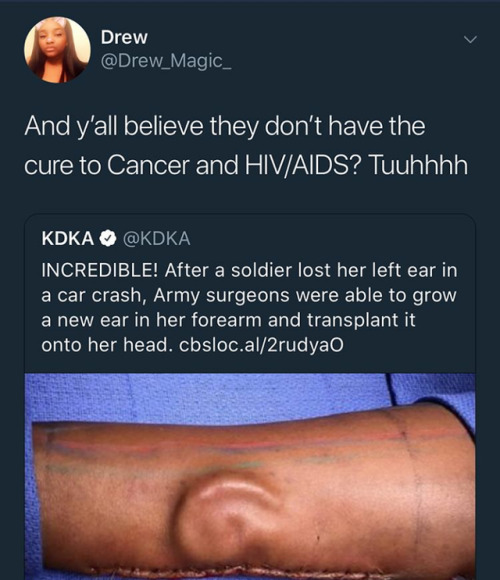The image size is (500, 580).
Task: Follow the cbsloc.al/2rudyaO link
Action: (261, 345)
